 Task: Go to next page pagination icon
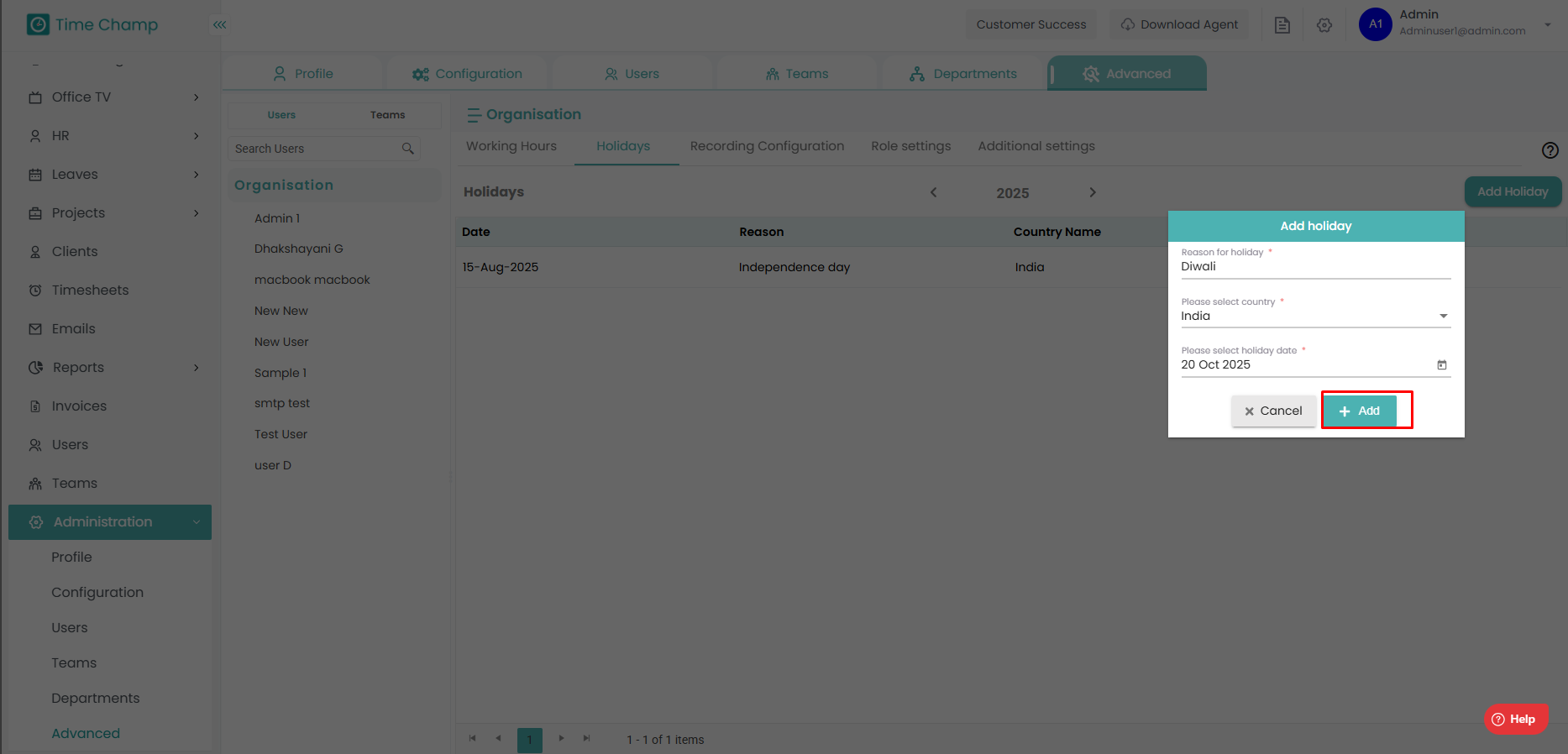tap(561, 739)
